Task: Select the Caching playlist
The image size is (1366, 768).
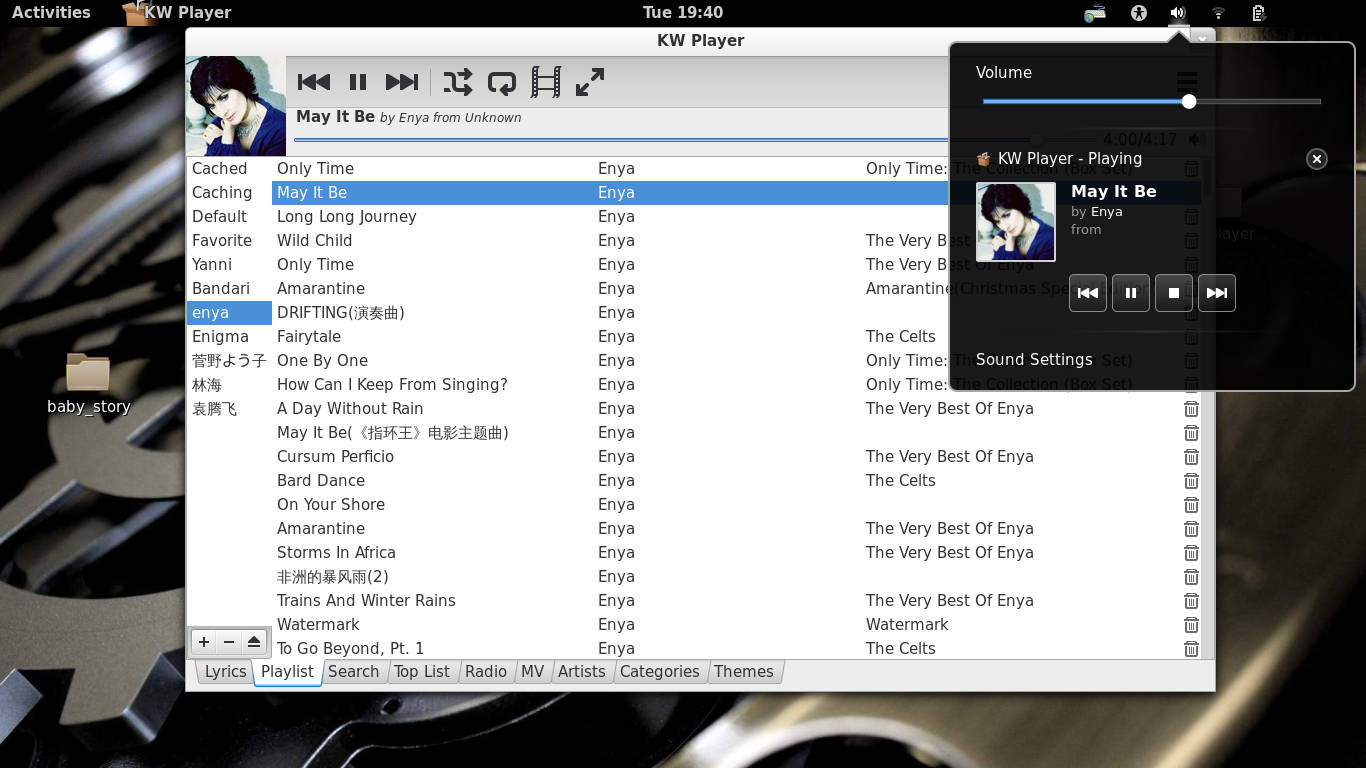Action: click(x=229, y=193)
